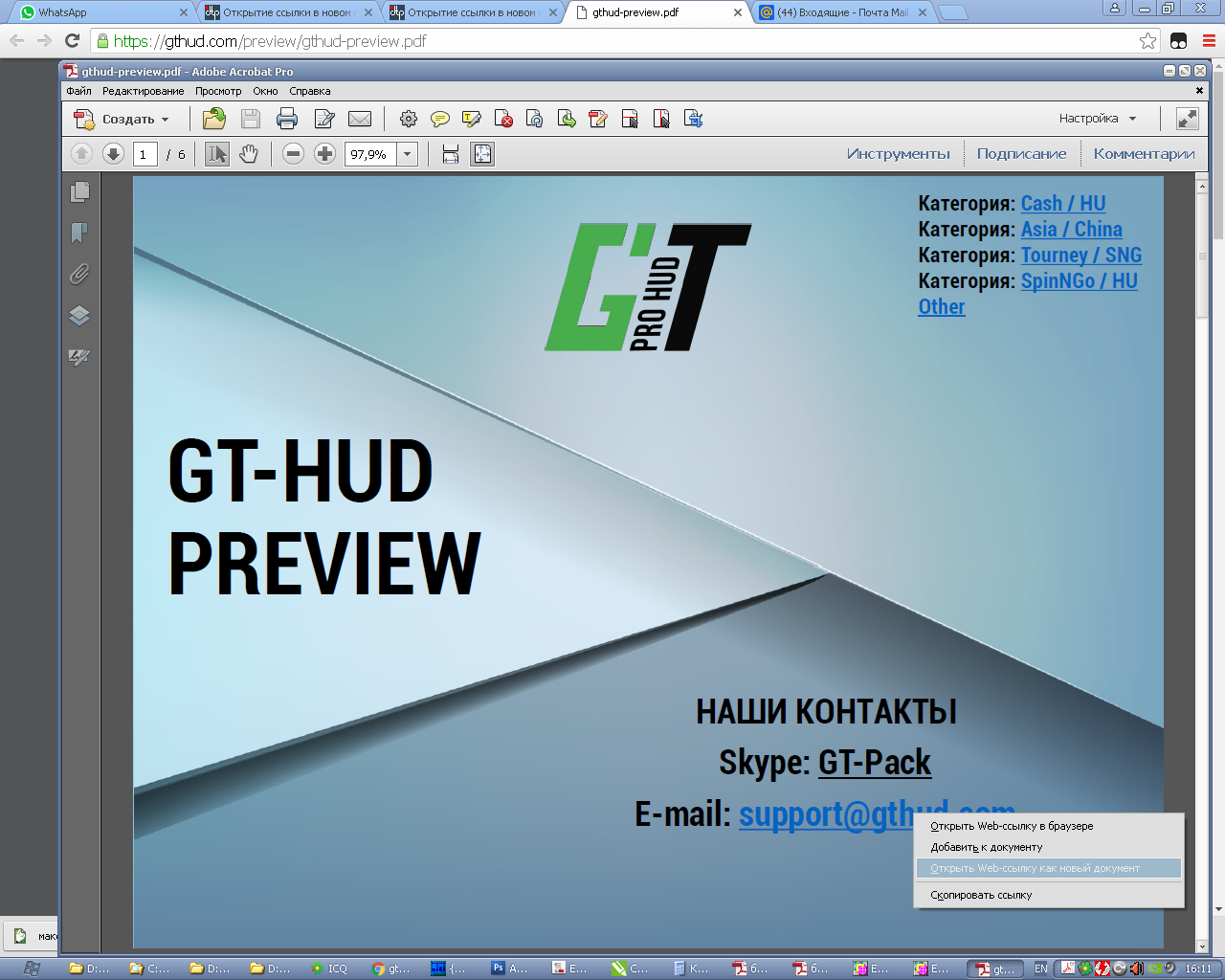This screenshot has width=1225, height=980.
Task: Open ICQ from the taskbar
Action: (x=330, y=969)
